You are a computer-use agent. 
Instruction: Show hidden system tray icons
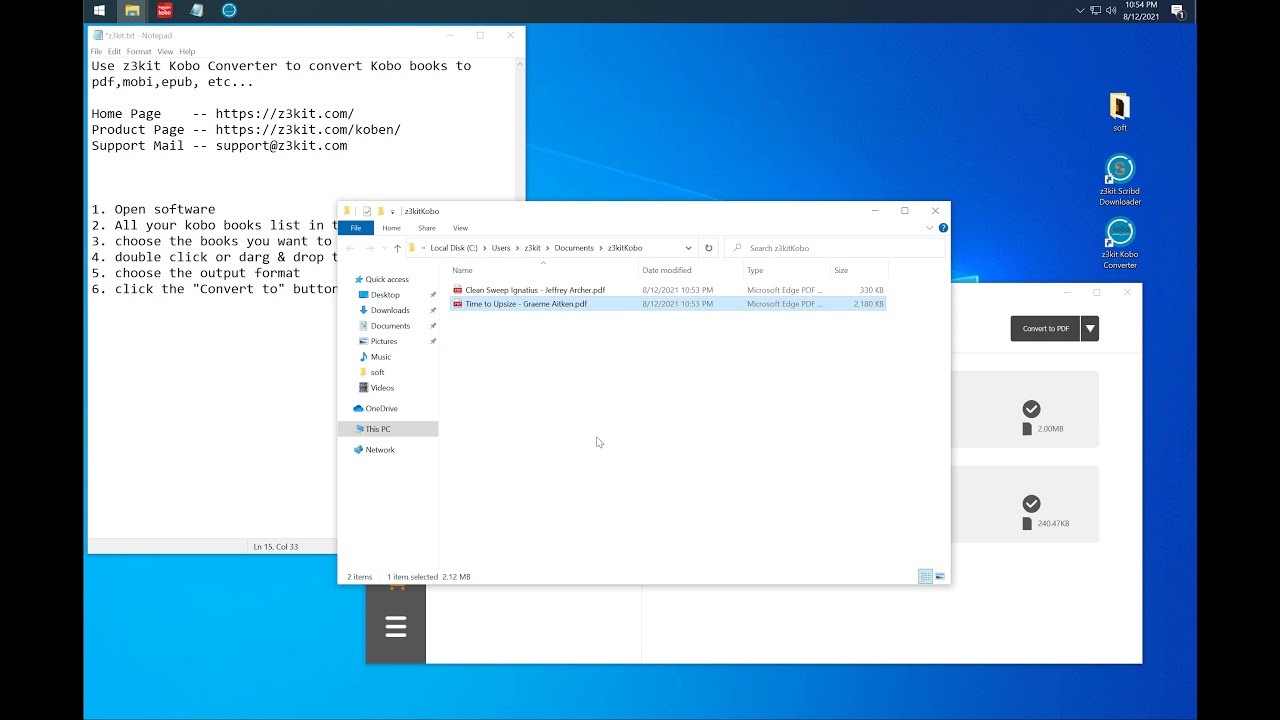[x=1080, y=10]
